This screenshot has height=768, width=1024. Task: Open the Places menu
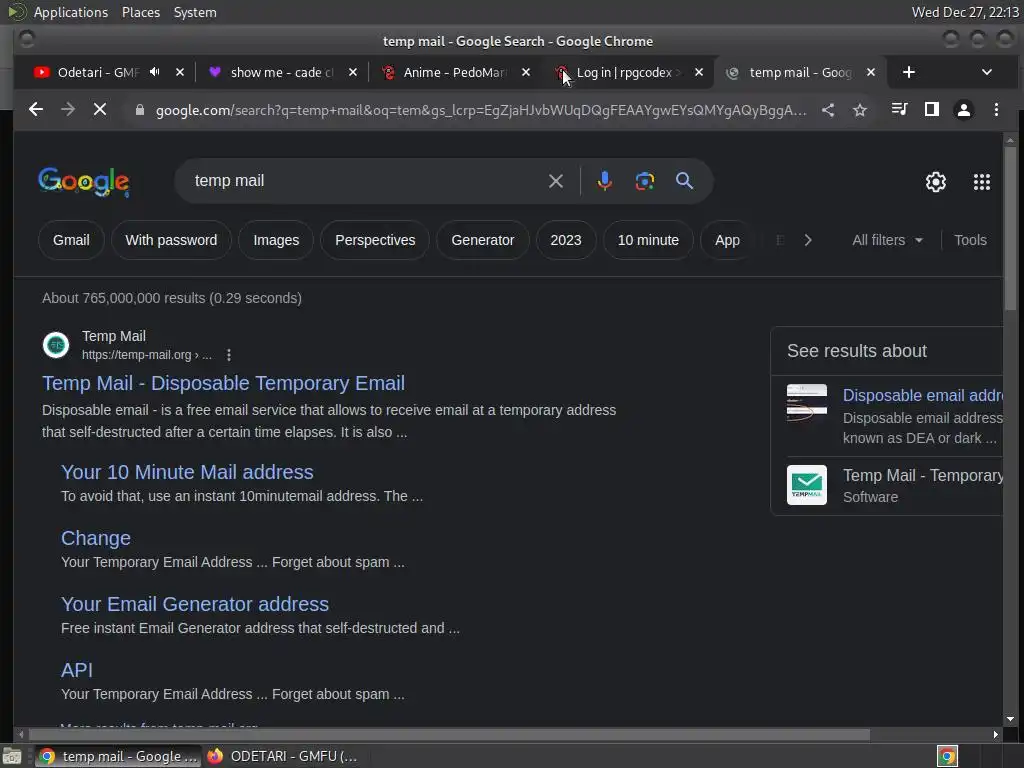140,12
